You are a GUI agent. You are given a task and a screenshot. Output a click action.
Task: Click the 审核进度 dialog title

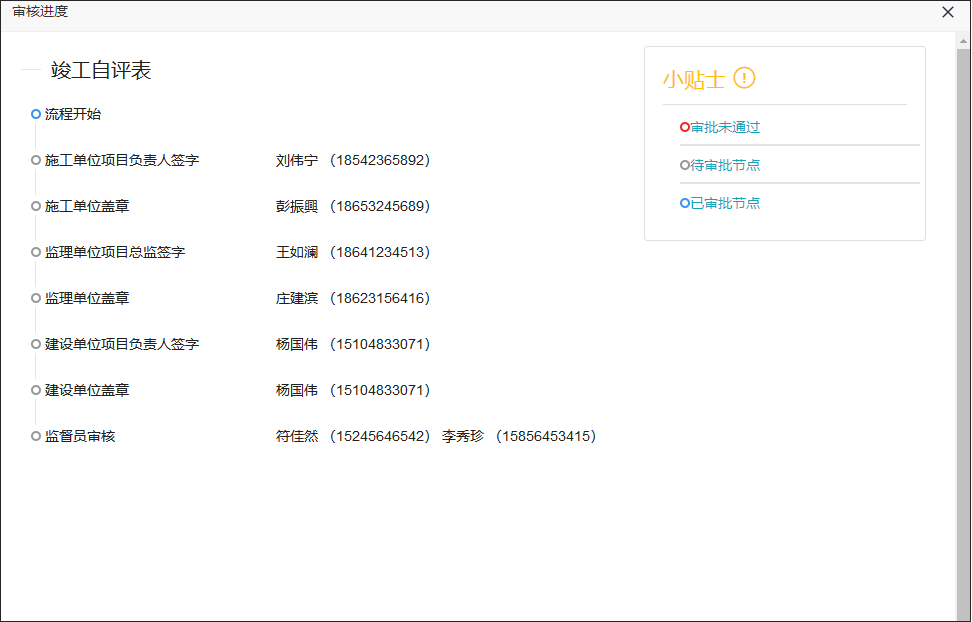coord(40,11)
